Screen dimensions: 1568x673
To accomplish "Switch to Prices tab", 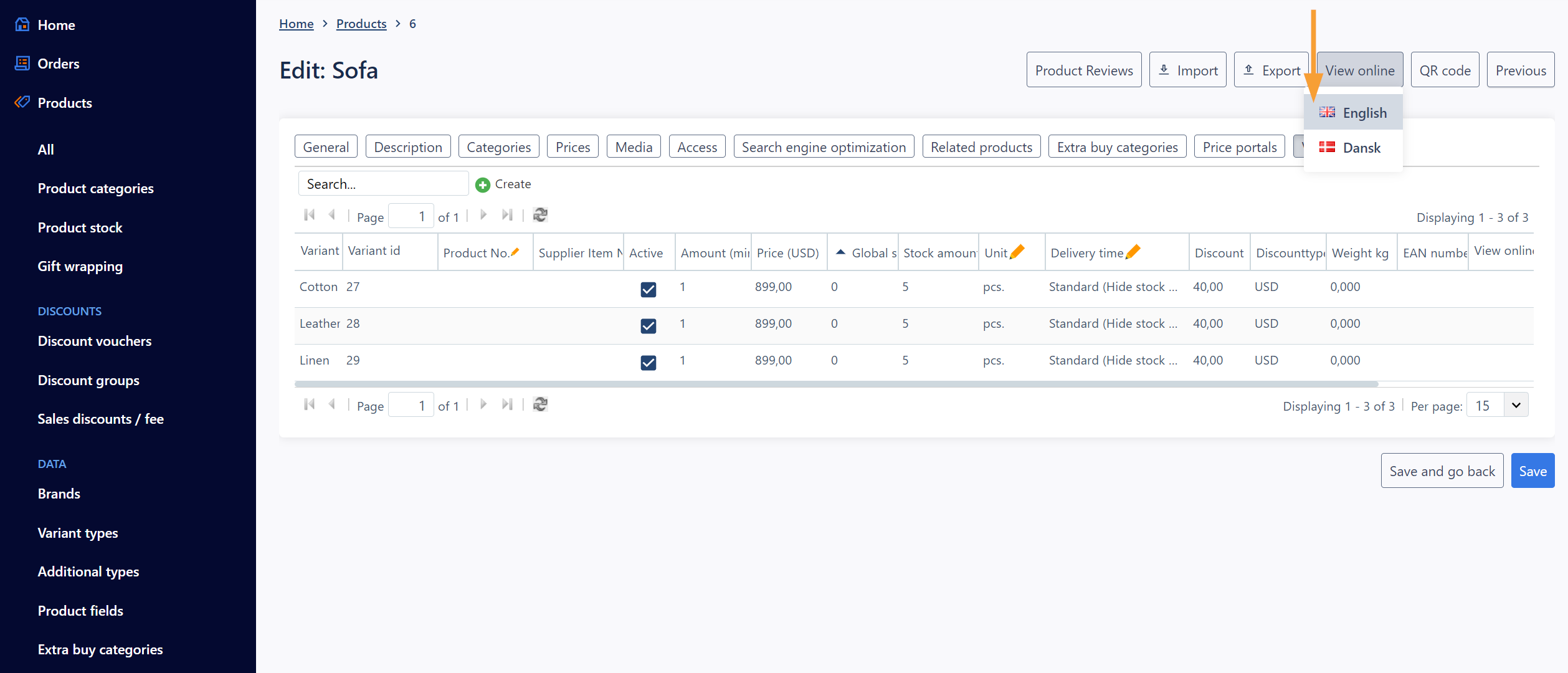I will pyautogui.click(x=573, y=146).
